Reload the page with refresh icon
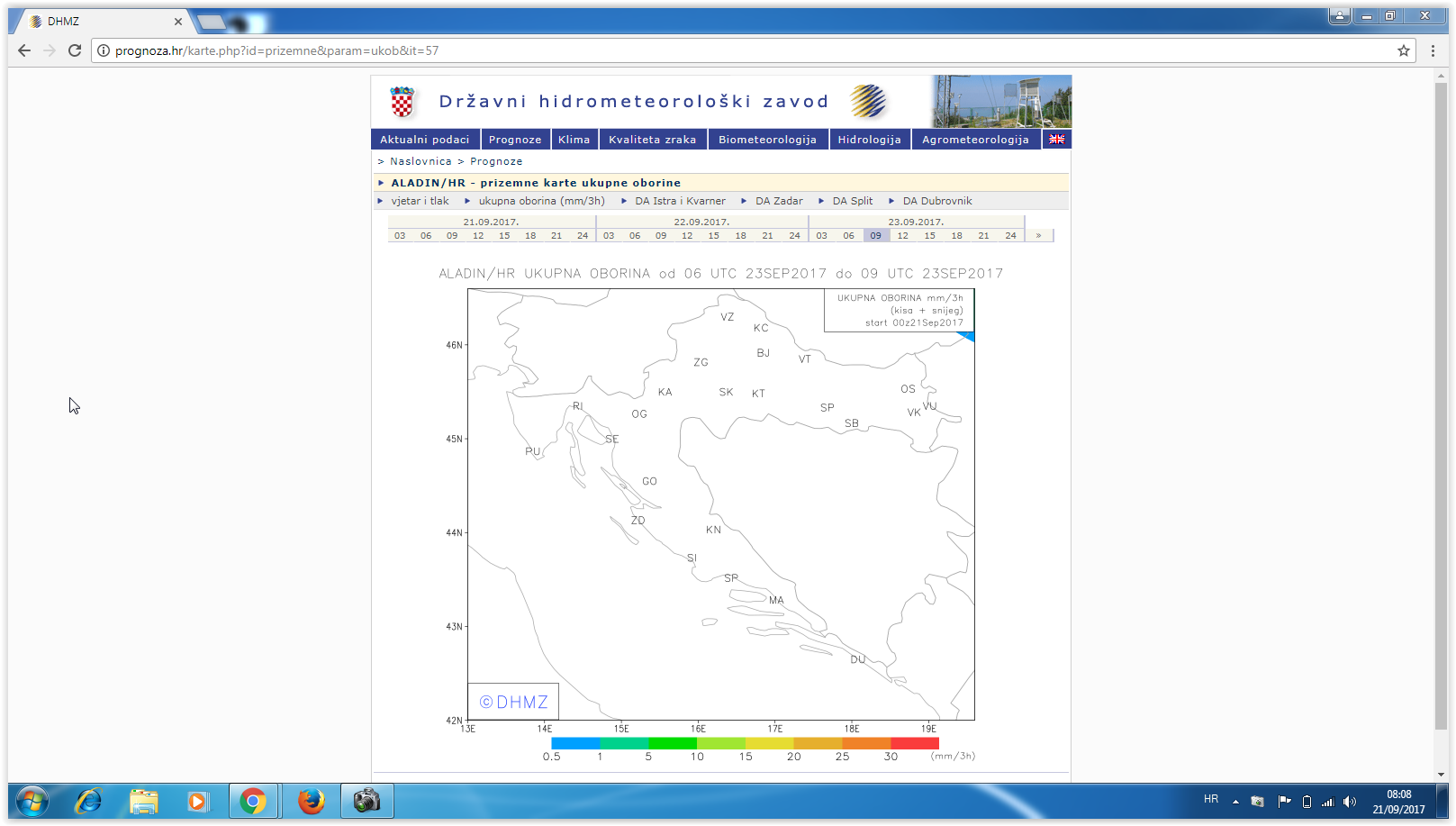 75,50
